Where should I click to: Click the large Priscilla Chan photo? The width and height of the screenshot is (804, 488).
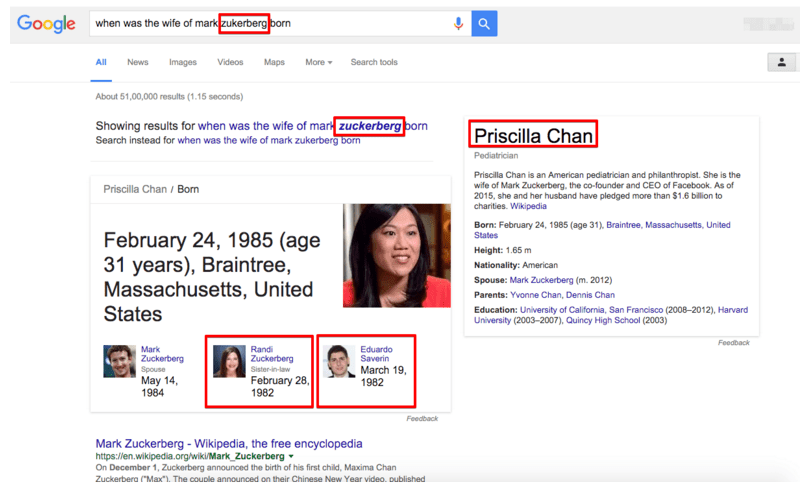pos(397,256)
